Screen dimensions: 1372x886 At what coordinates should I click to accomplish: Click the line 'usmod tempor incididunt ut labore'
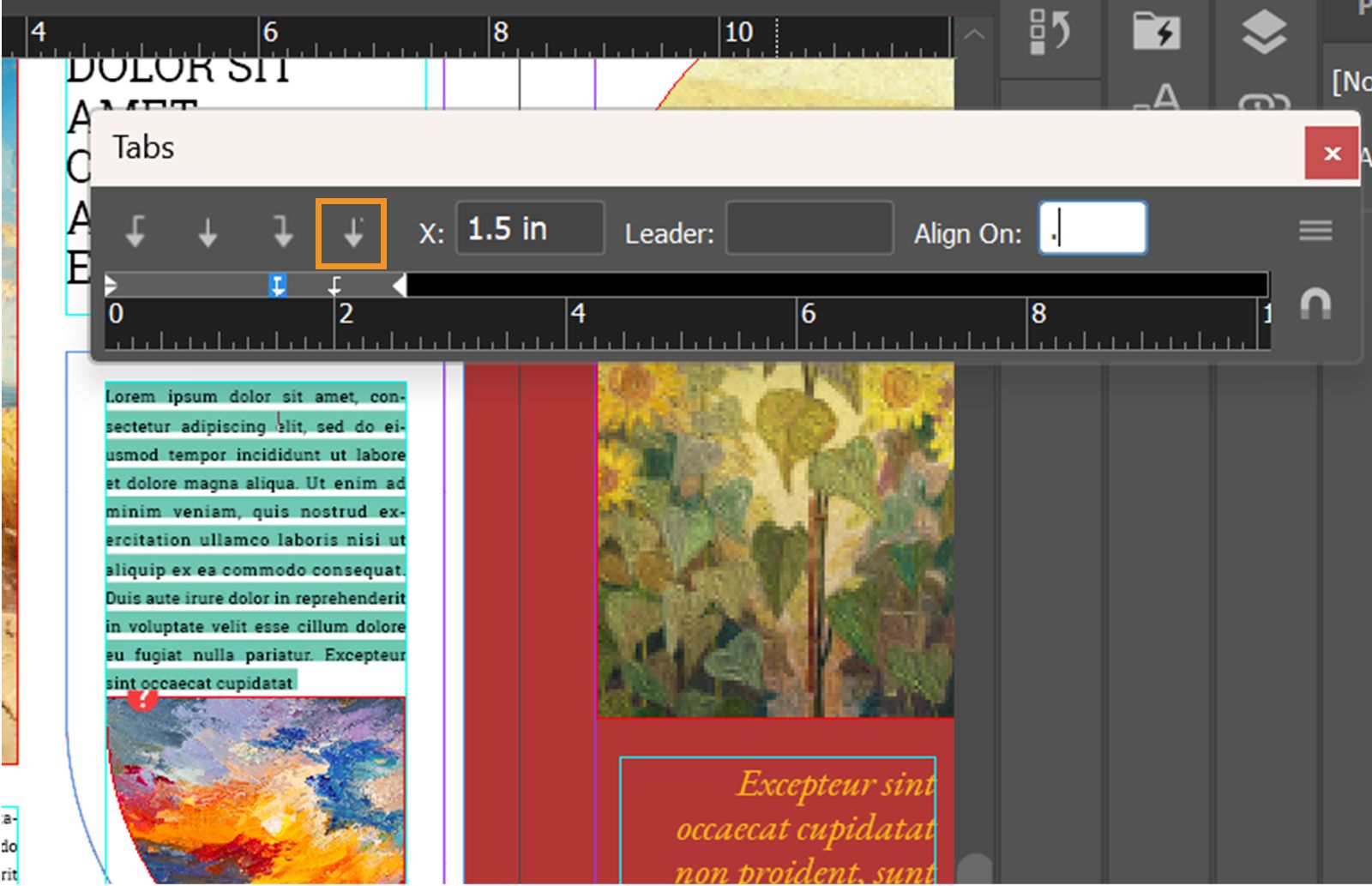click(x=255, y=455)
